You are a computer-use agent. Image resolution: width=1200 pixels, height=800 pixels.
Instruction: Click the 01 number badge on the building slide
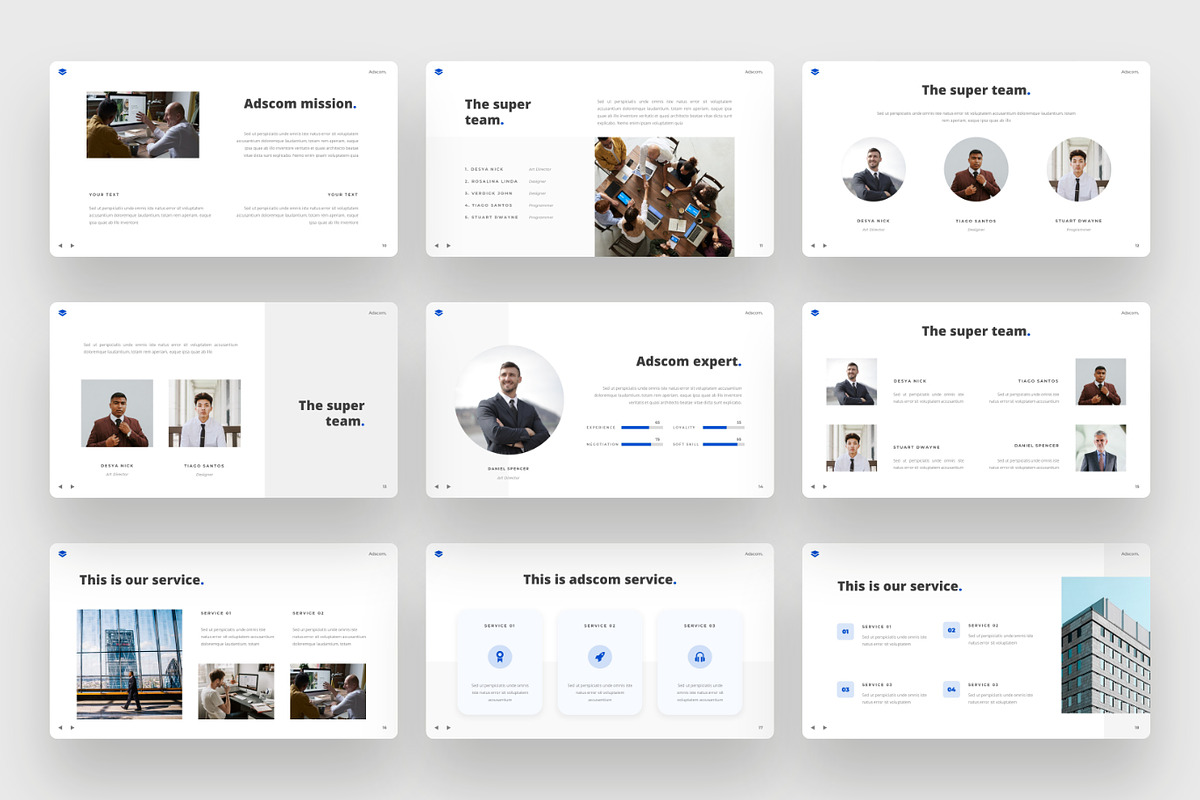(845, 631)
